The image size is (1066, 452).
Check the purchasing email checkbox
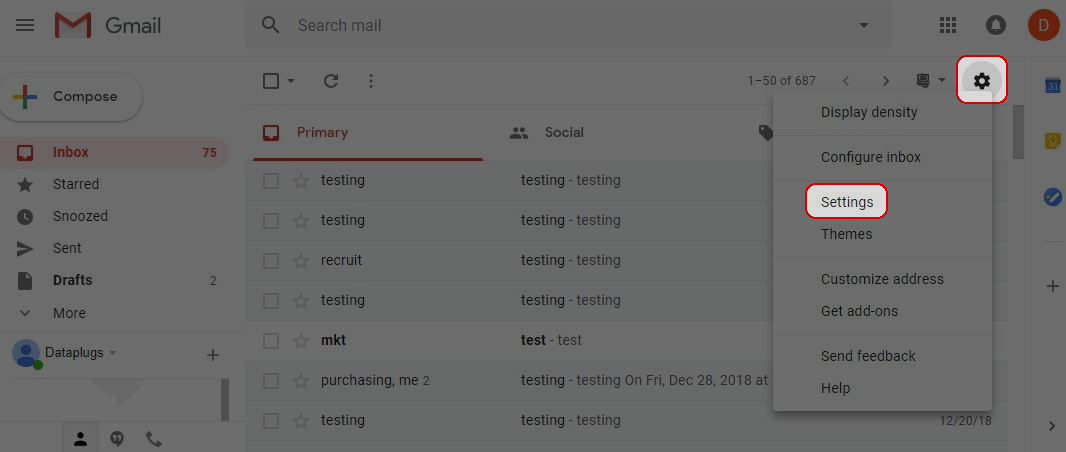point(271,380)
